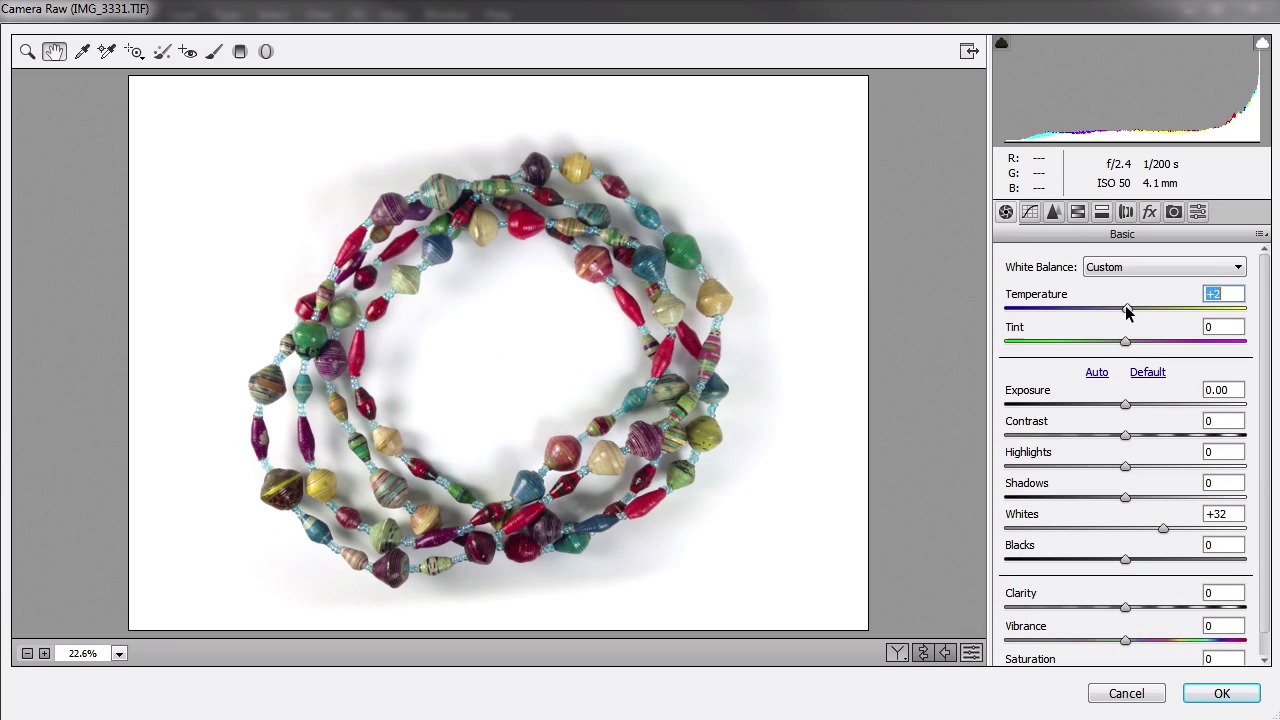This screenshot has height=720, width=1280.
Task: Click the Shadows slider handle
Action: (1125, 498)
